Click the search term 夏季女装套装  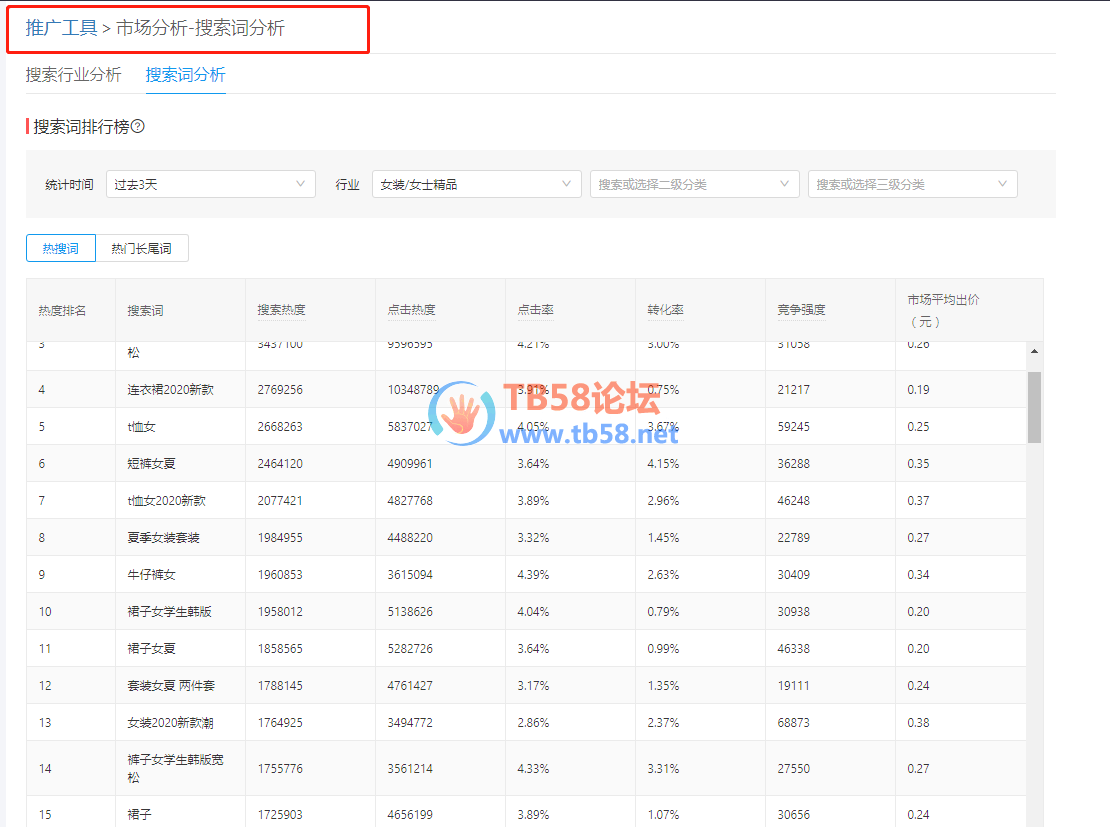coord(164,537)
